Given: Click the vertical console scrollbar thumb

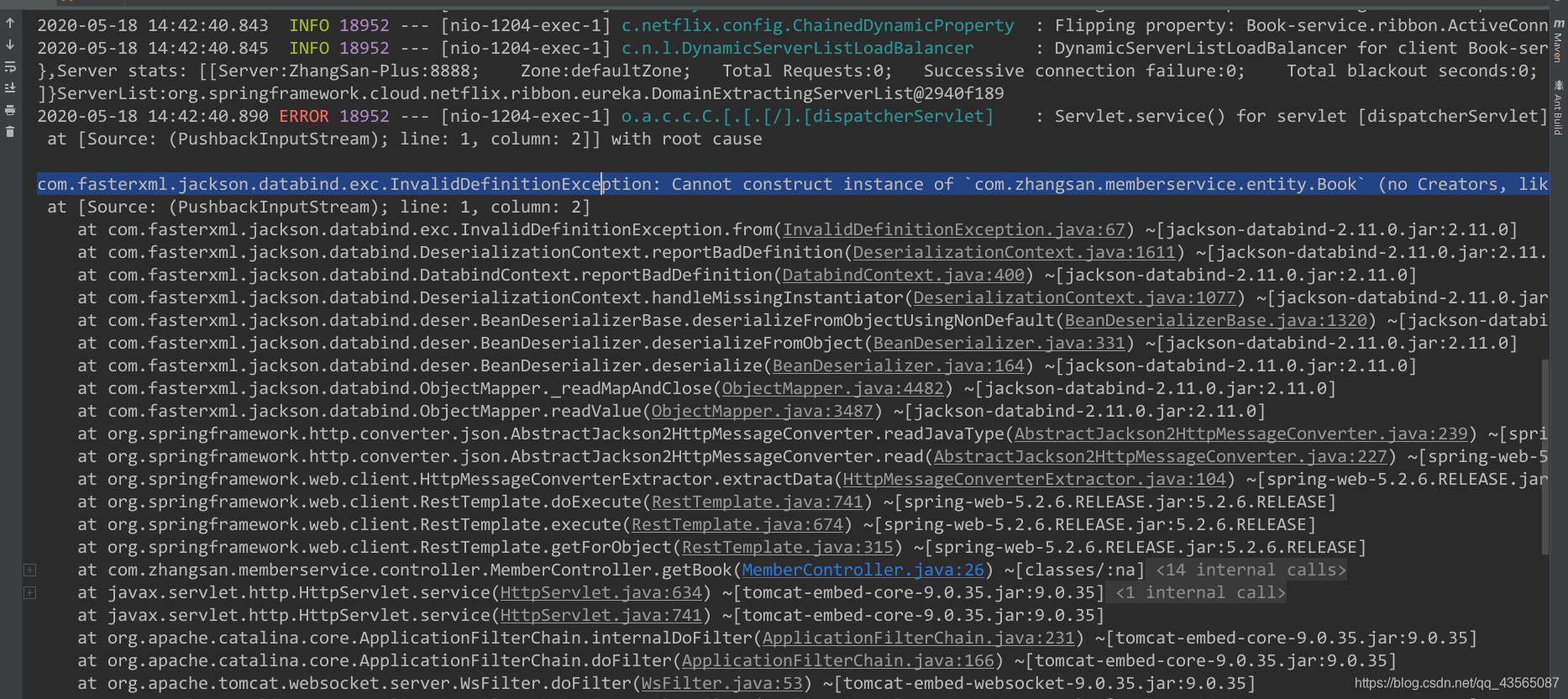Looking at the screenshot, I should click(1544, 456).
